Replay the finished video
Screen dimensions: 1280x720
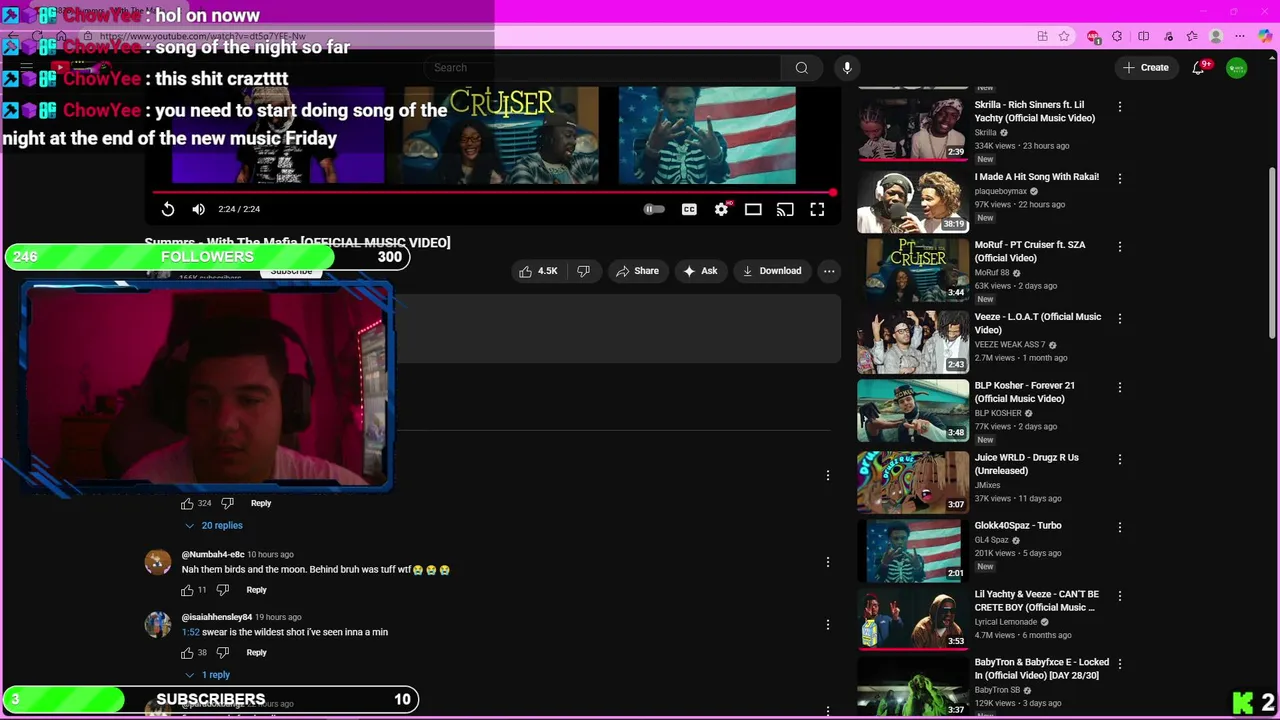[168, 209]
